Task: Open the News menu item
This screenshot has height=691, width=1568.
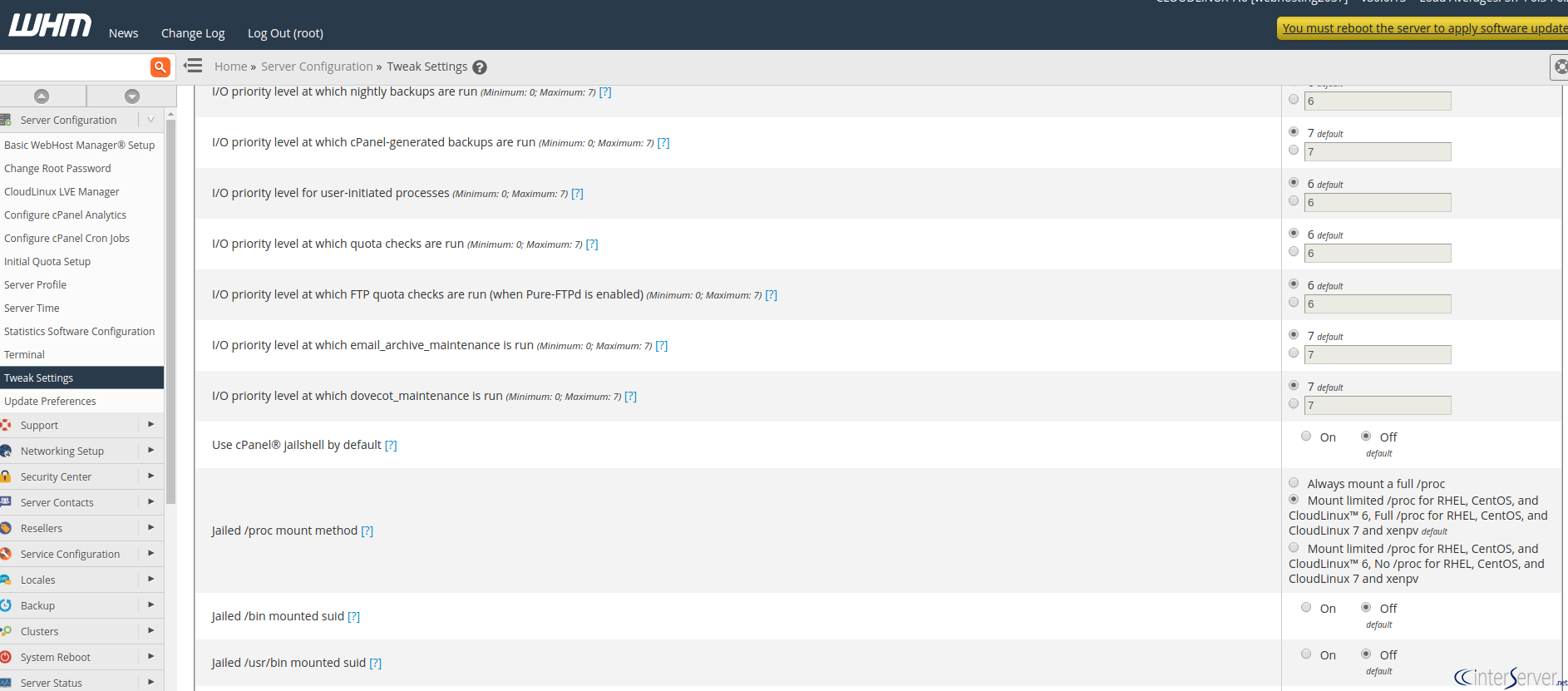Action: pyautogui.click(x=123, y=33)
